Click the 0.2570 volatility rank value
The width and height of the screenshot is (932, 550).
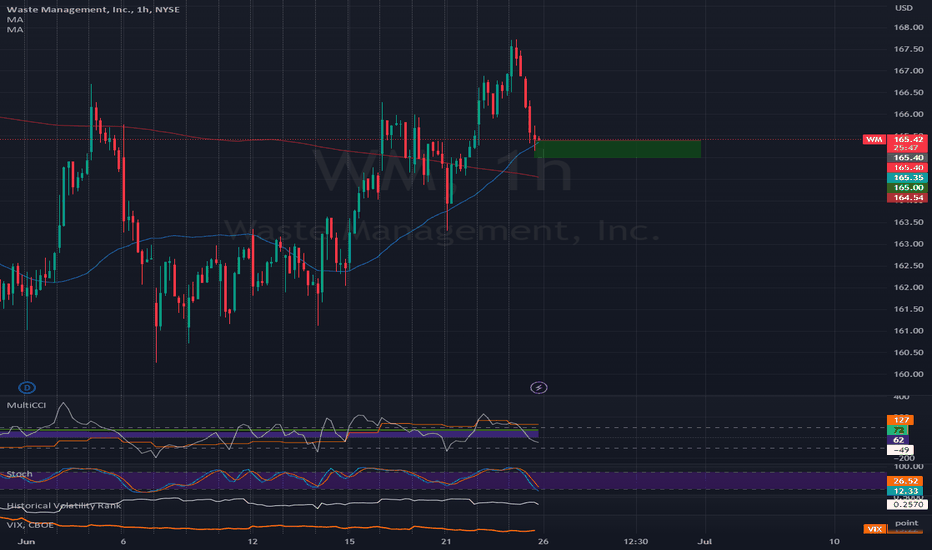(x=907, y=504)
